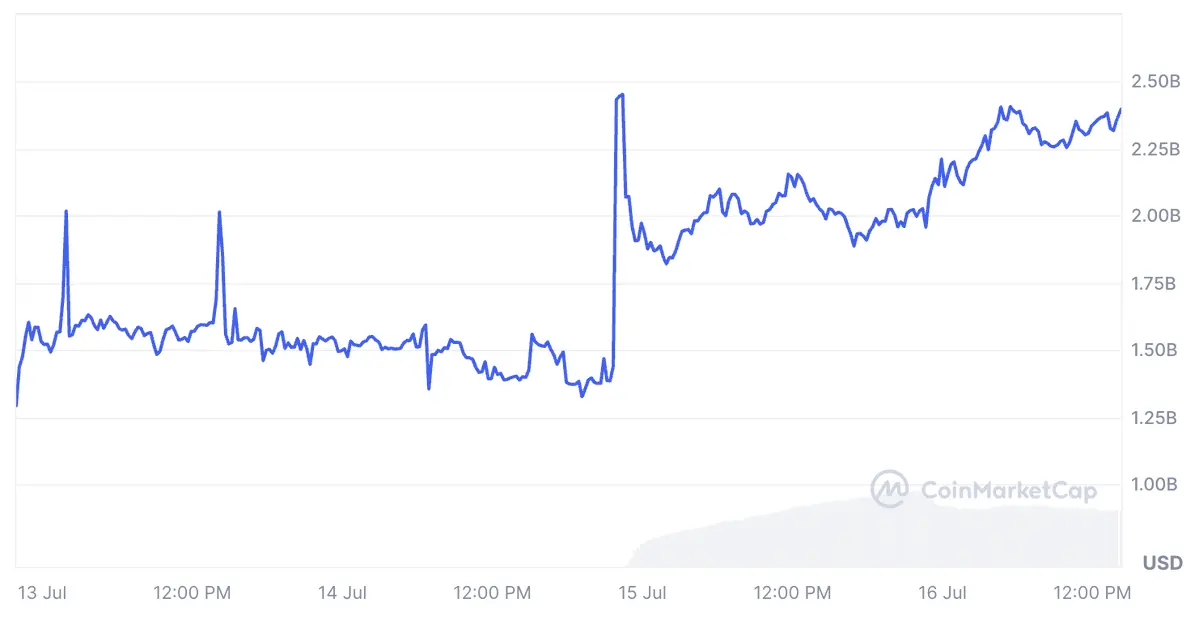Select the 14 Jul date label
Viewport: 1199px width, 641px height.
click(x=343, y=593)
